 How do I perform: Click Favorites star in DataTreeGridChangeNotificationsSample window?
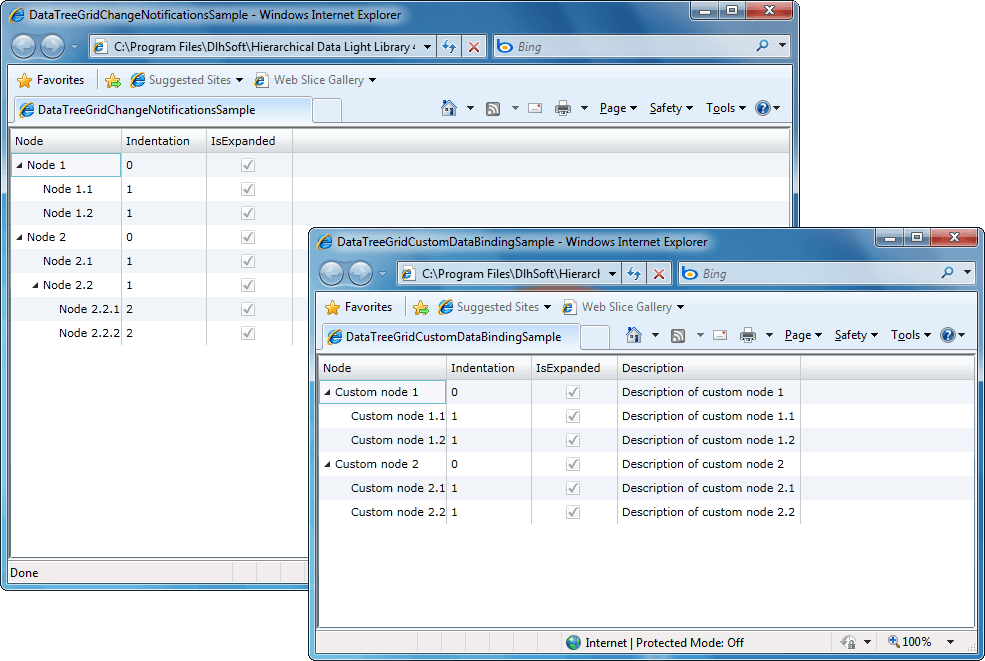coord(24,80)
